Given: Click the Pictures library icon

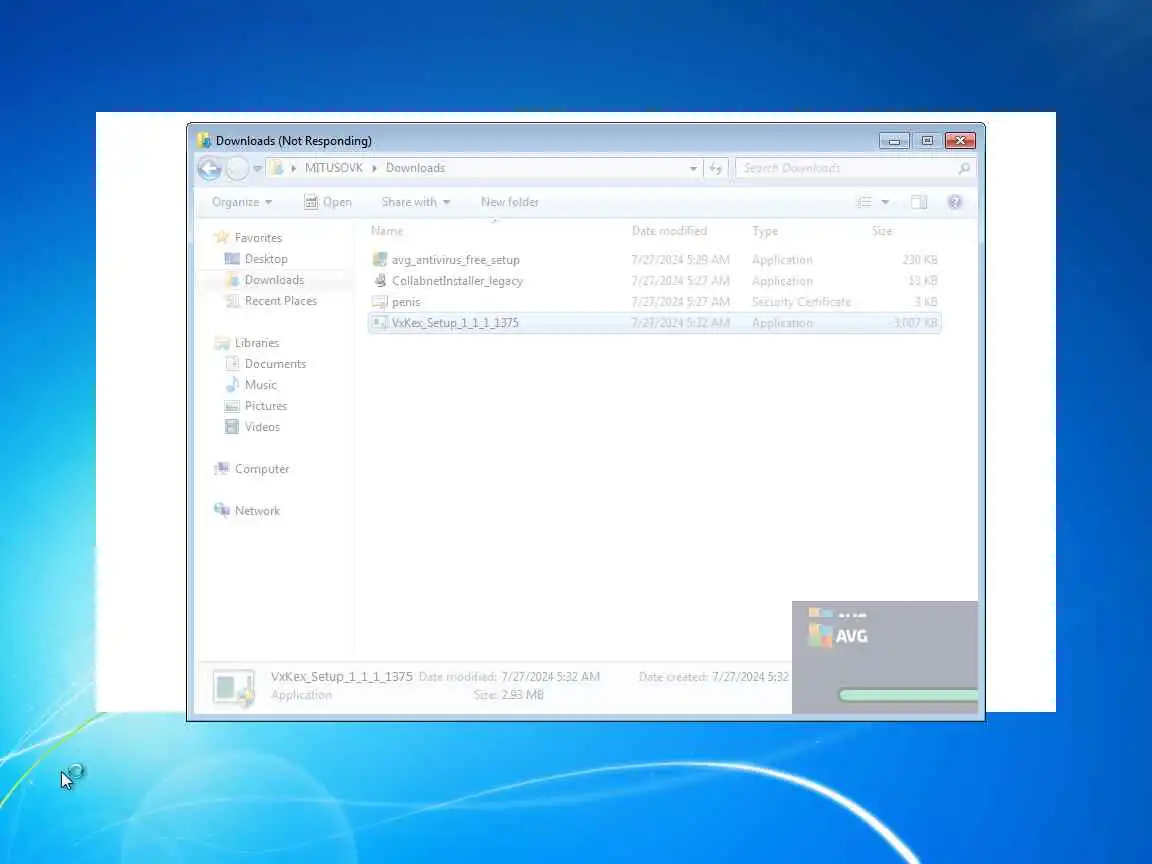Looking at the screenshot, I should click(232, 406).
